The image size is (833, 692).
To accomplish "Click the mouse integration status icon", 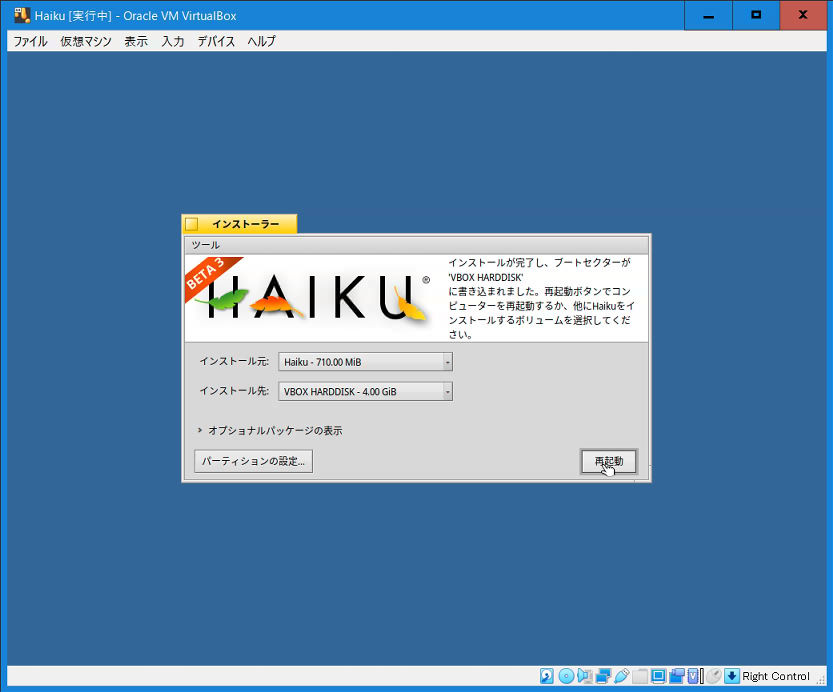I will click(x=714, y=676).
